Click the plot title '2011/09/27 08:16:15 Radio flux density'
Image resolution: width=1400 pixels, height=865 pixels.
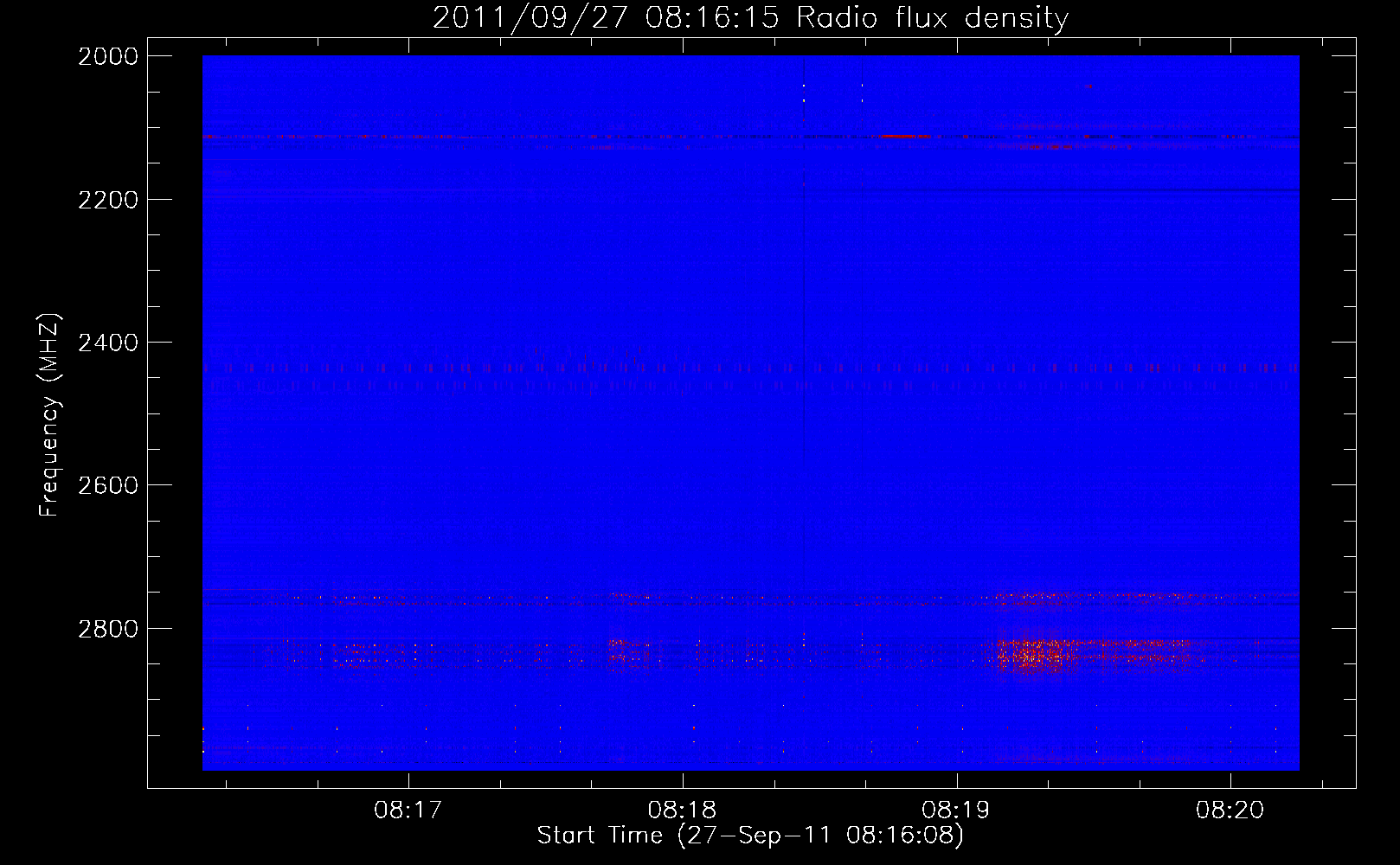tap(750, 18)
